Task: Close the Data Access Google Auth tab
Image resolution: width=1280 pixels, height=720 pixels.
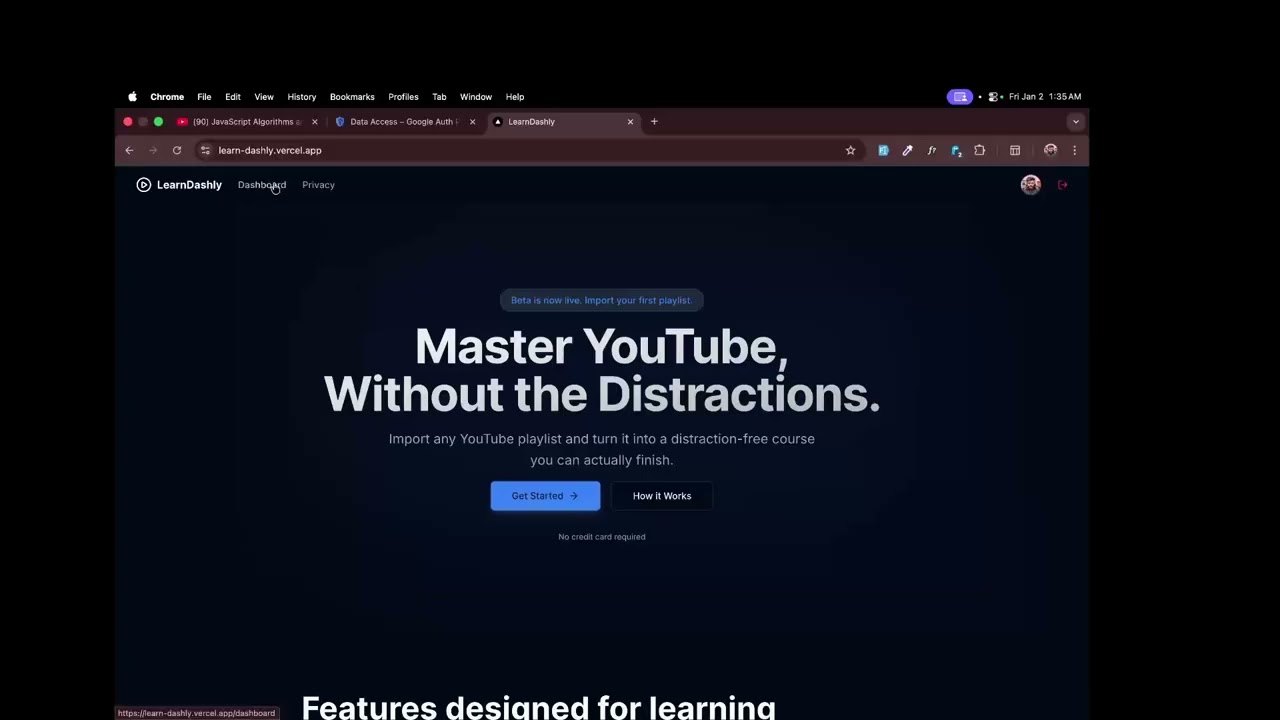Action: [473, 122]
